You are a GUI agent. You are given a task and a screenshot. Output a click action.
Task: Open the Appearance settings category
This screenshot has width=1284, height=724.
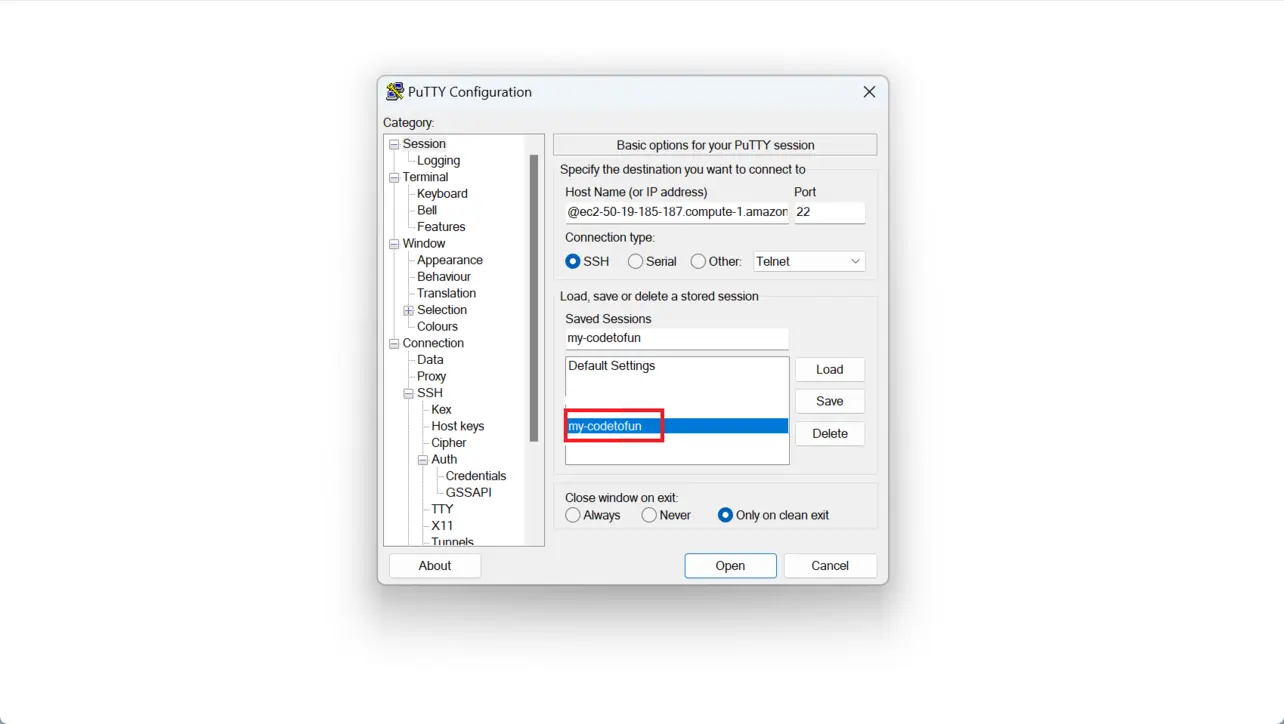tap(450, 260)
